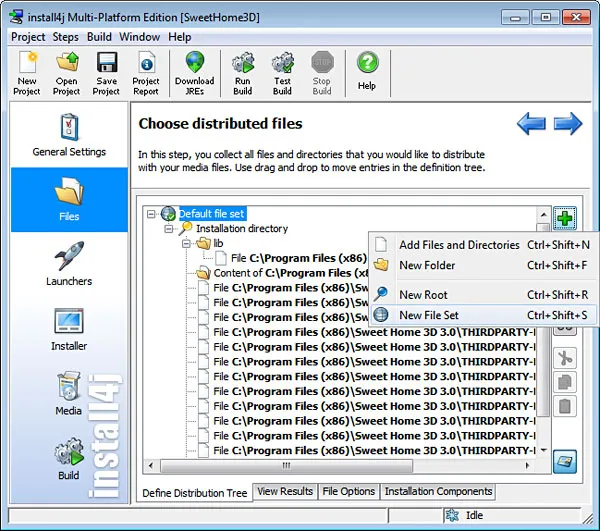Click the green plus add button
The image size is (600, 531).
point(565,218)
